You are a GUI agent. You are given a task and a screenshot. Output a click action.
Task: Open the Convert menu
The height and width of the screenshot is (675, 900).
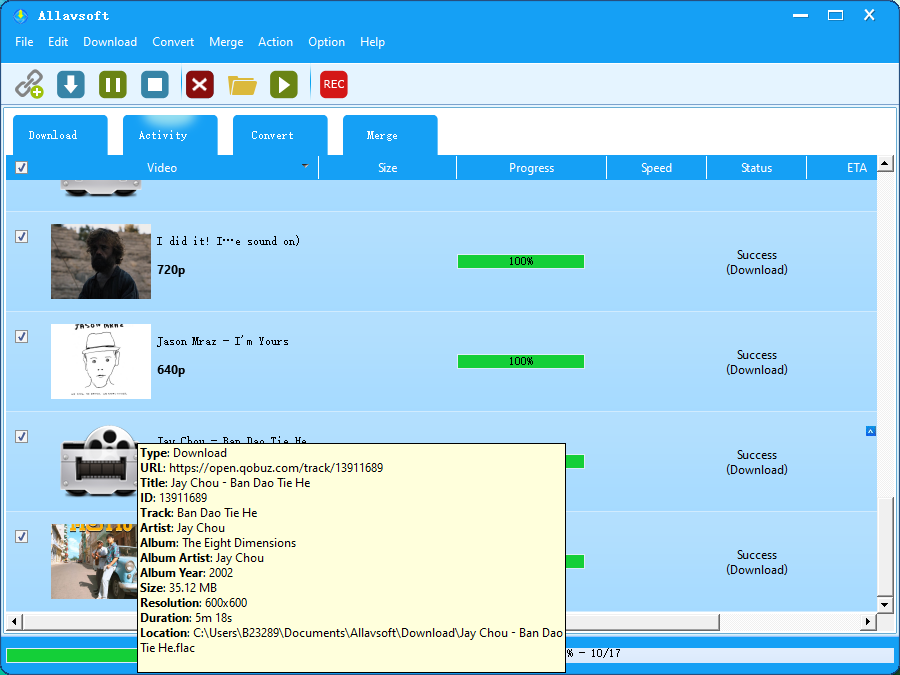pos(173,42)
